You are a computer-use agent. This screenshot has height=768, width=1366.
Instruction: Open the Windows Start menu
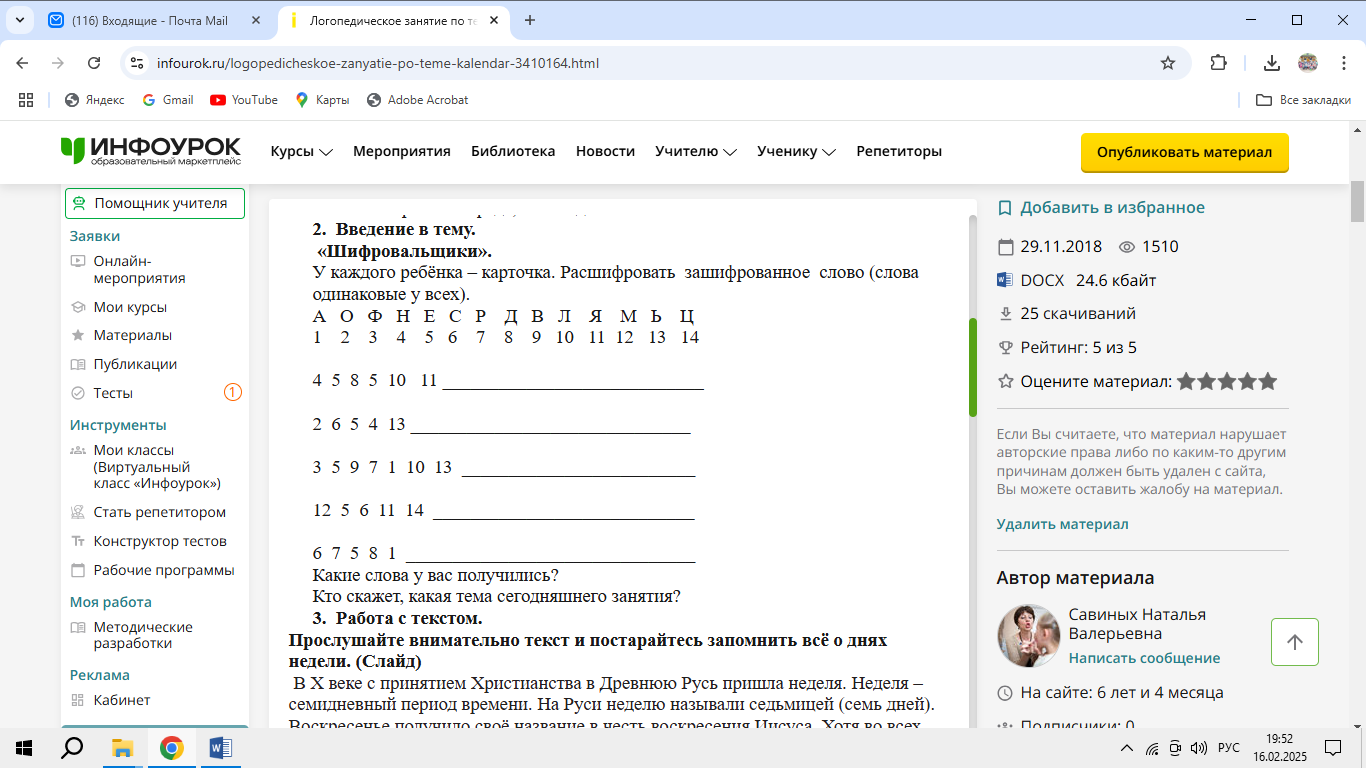24,748
